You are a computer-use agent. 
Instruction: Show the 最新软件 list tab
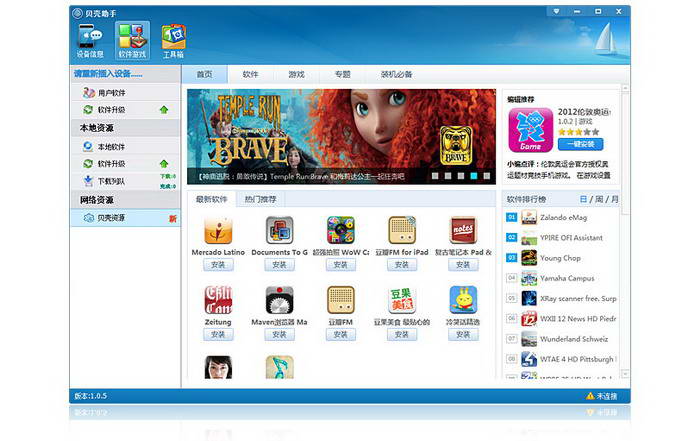click(211, 199)
